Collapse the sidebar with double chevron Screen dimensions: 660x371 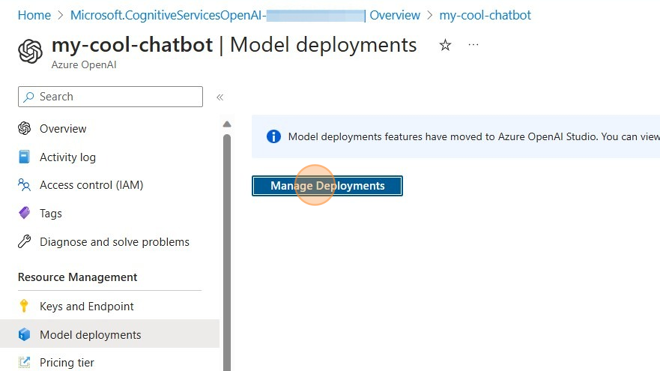220,97
